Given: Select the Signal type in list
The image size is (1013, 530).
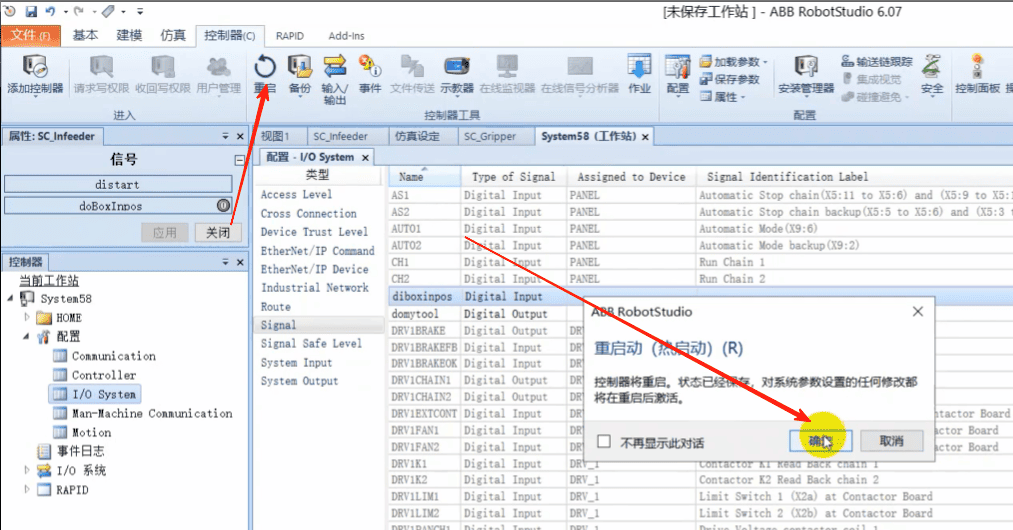Looking at the screenshot, I should coord(319,325).
